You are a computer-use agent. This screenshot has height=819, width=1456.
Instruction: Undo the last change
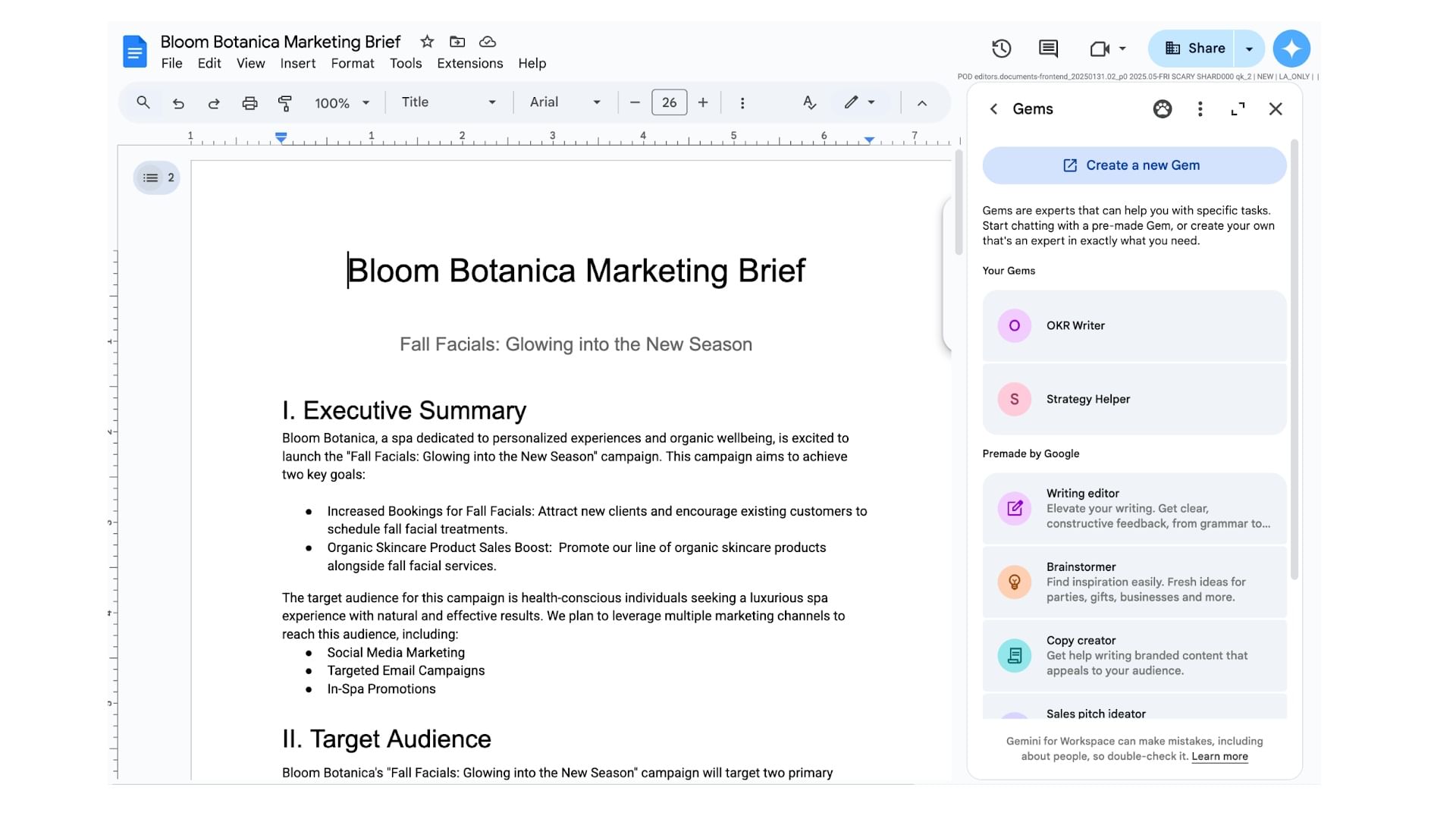[x=179, y=102]
